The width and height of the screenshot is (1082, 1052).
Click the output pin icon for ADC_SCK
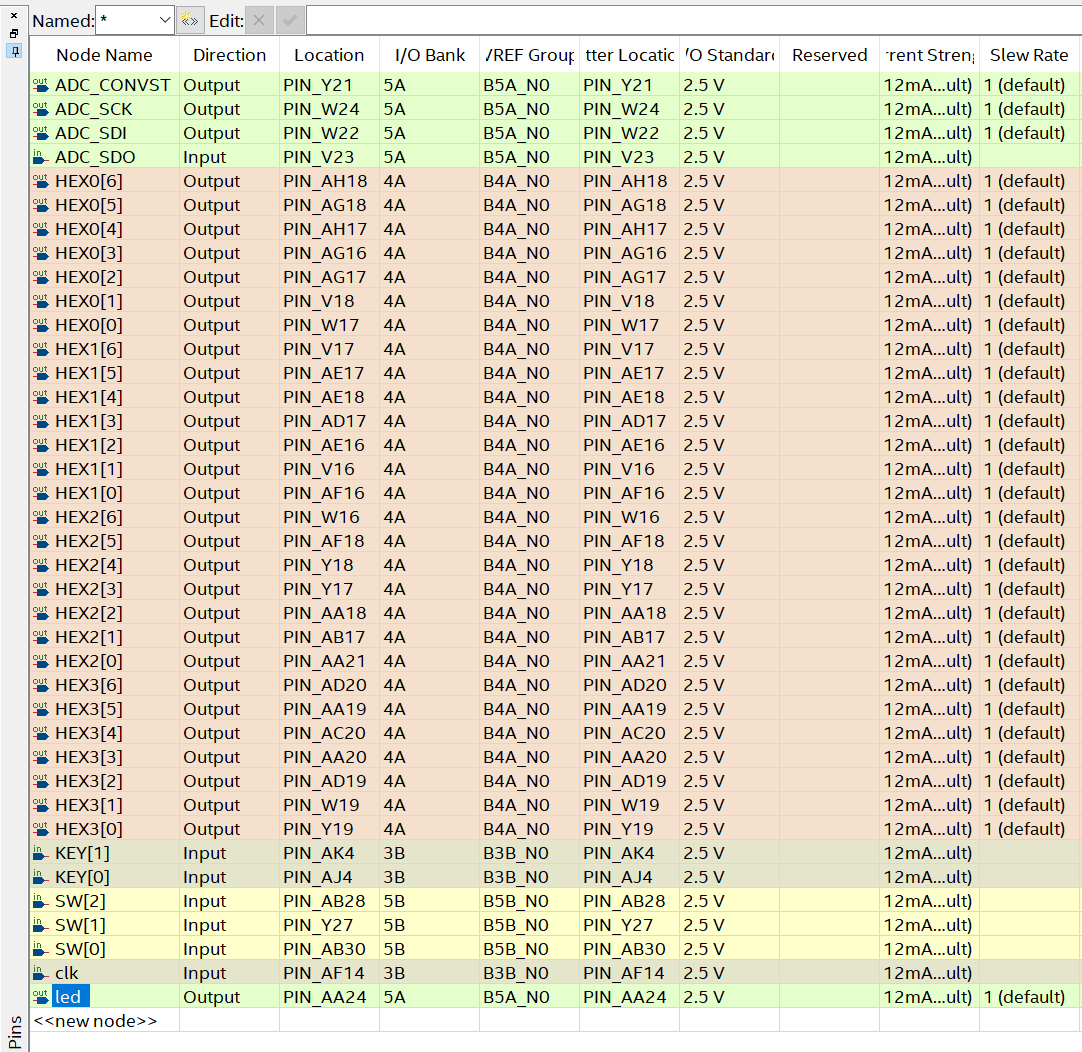[41, 109]
